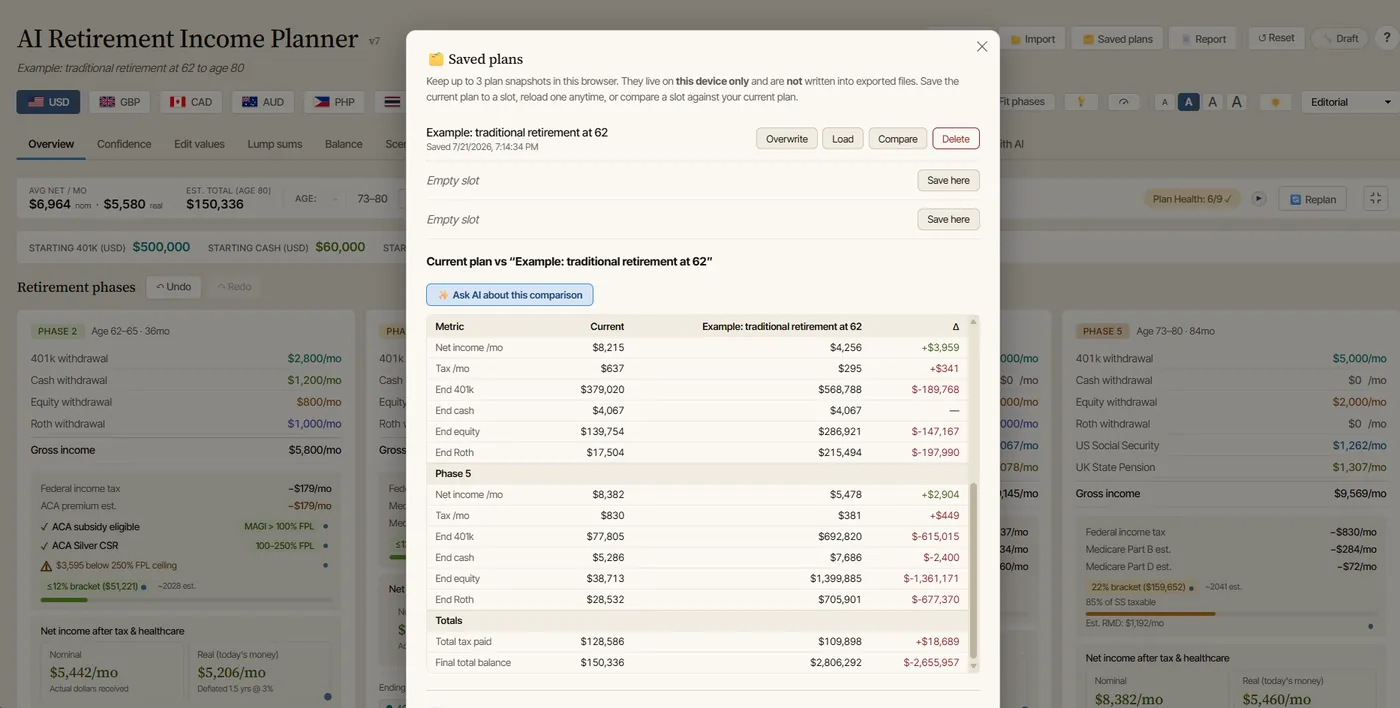Select CAD currency
The height and width of the screenshot is (708, 1400).
pos(191,102)
